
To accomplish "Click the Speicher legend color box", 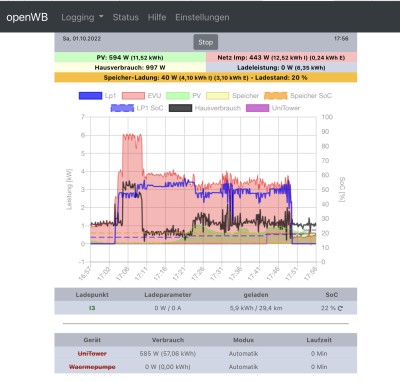I will pos(218,96).
